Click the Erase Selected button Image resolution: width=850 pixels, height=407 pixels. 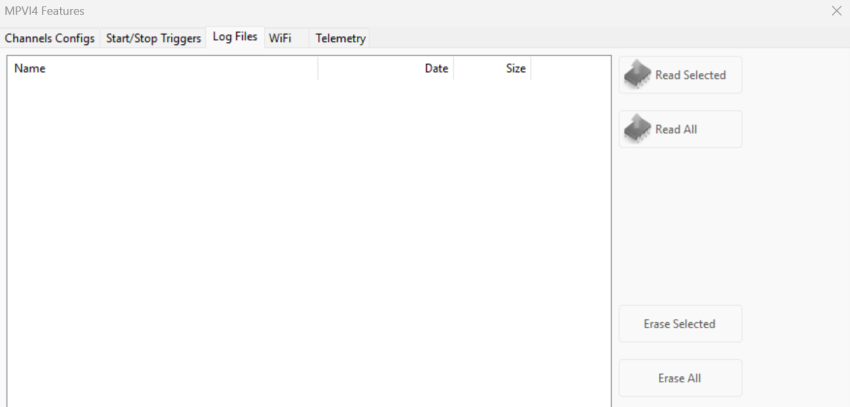coord(680,324)
